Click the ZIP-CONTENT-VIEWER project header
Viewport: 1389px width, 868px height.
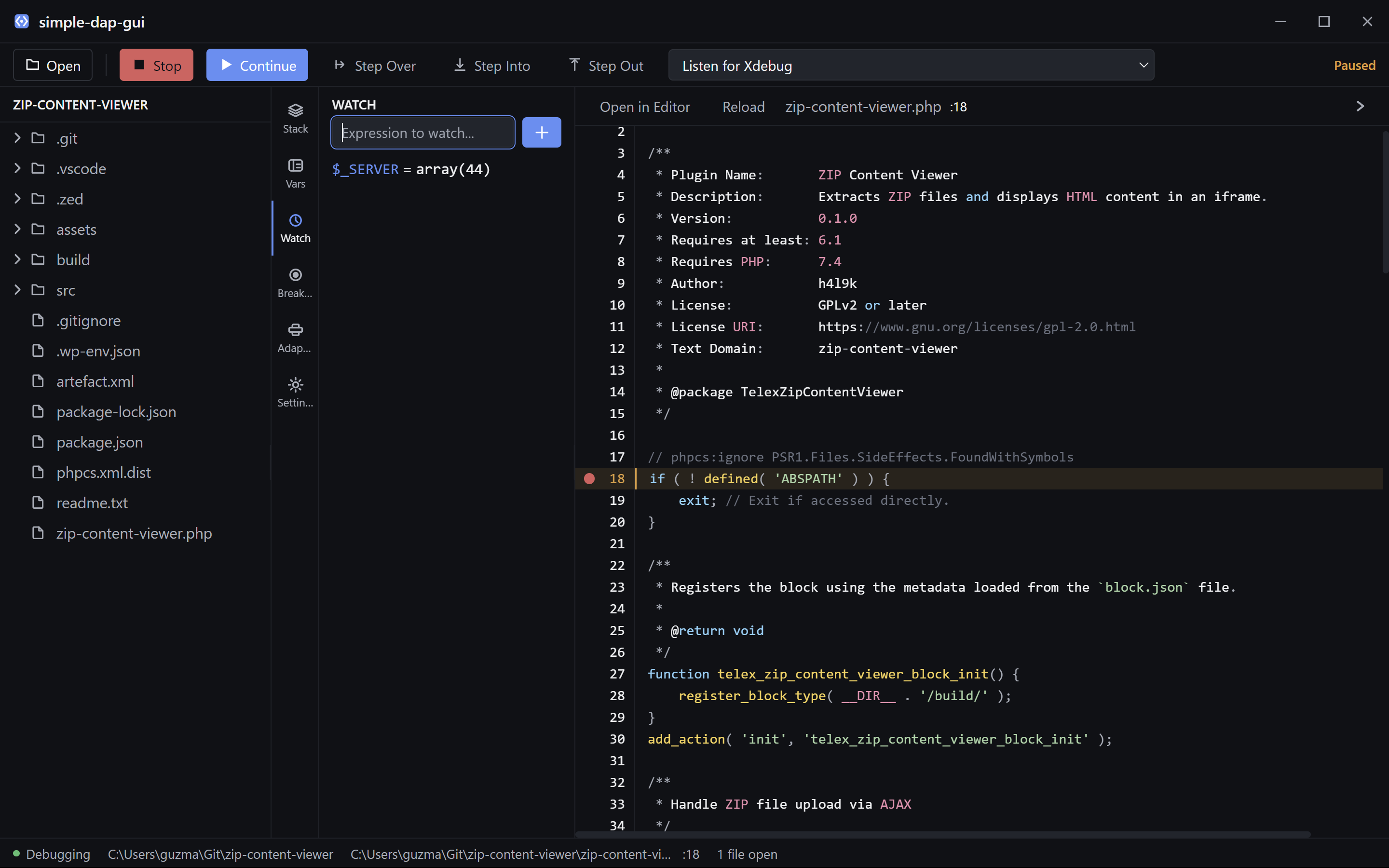pos(81,105)
